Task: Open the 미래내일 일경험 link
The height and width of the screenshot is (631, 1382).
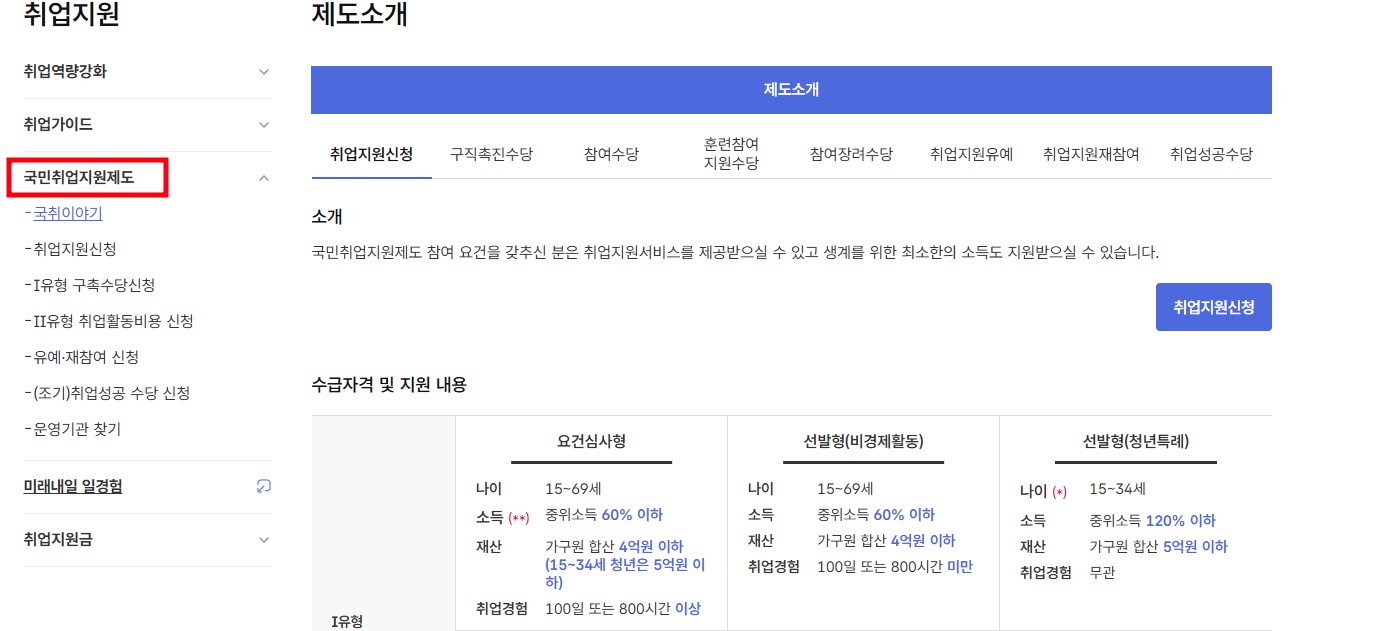Action: pos(73,486)
